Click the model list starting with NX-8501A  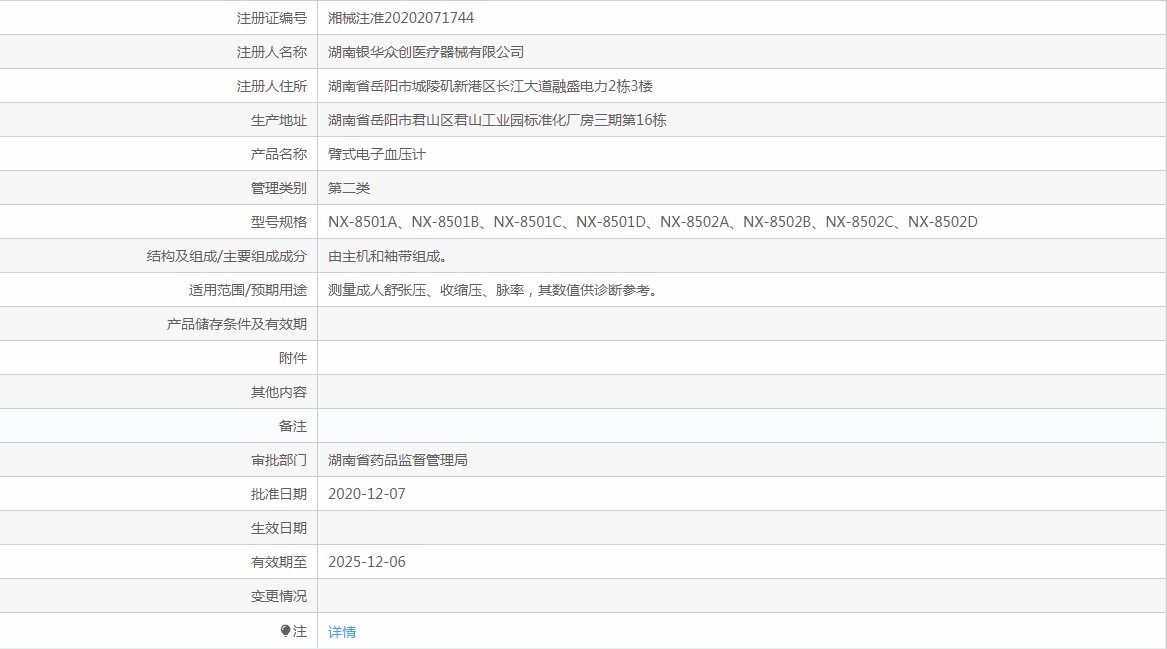click(x=652, y=222)
